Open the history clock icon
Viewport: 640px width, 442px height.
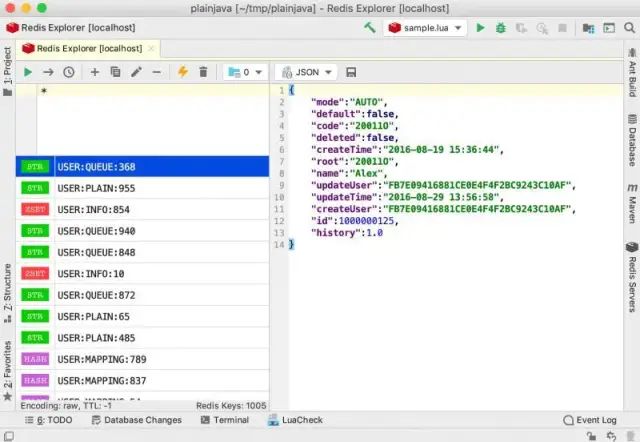point(69,72)
